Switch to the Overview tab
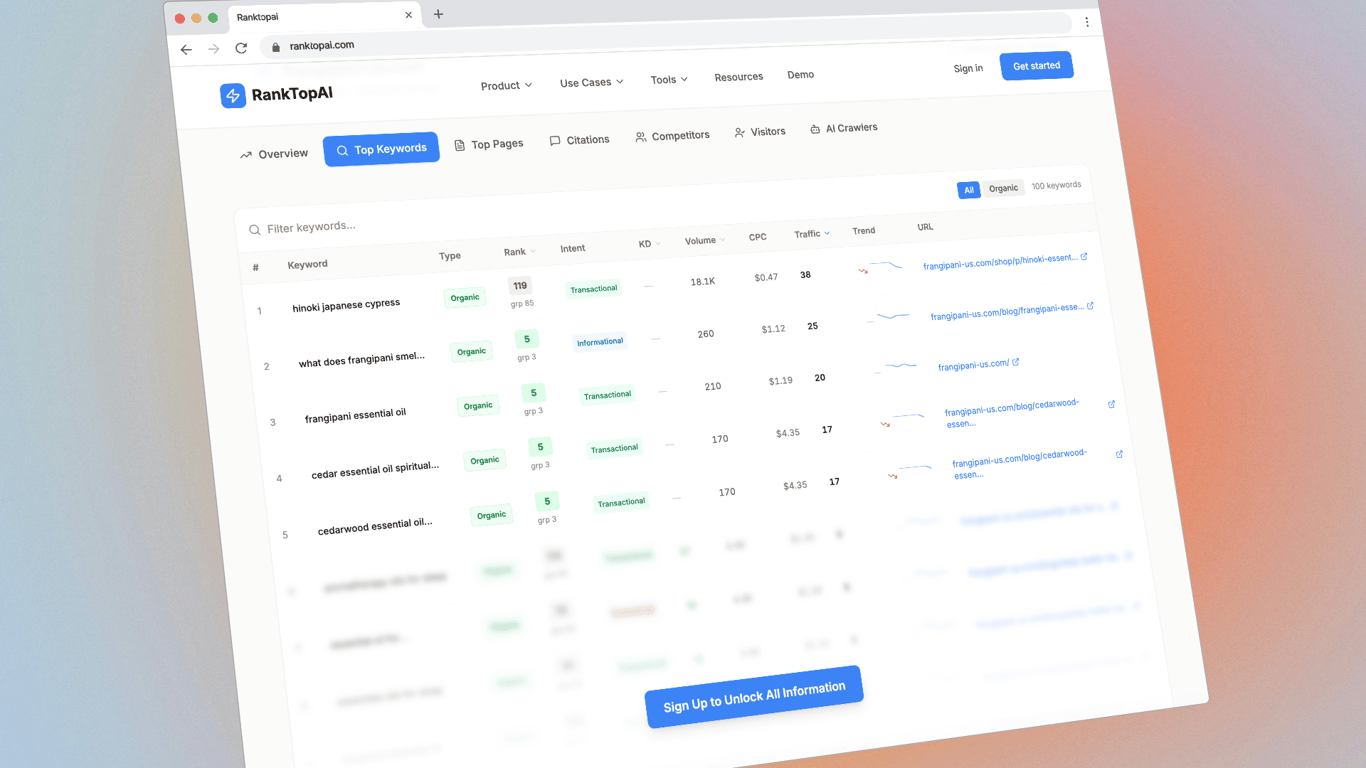Image resolution: width=1366 pixels, height=768 pixels. (274, 154)
